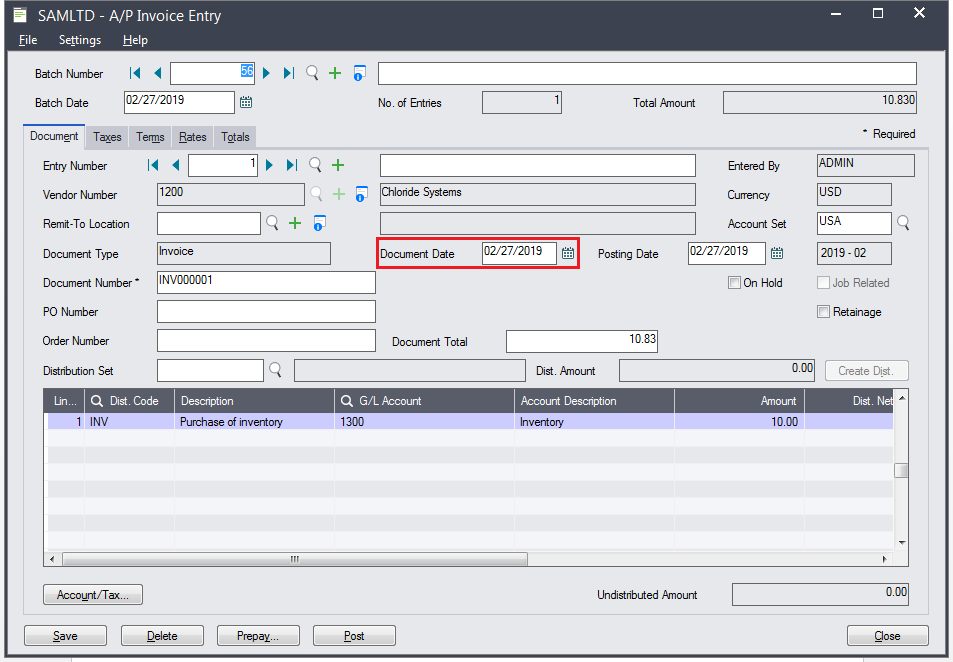
Task: Open Vendor Number information icon
Action: pos(361,195)
